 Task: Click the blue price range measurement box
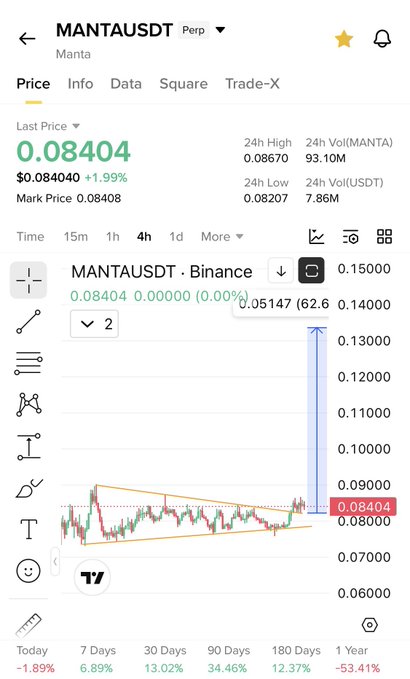[317, 420]
